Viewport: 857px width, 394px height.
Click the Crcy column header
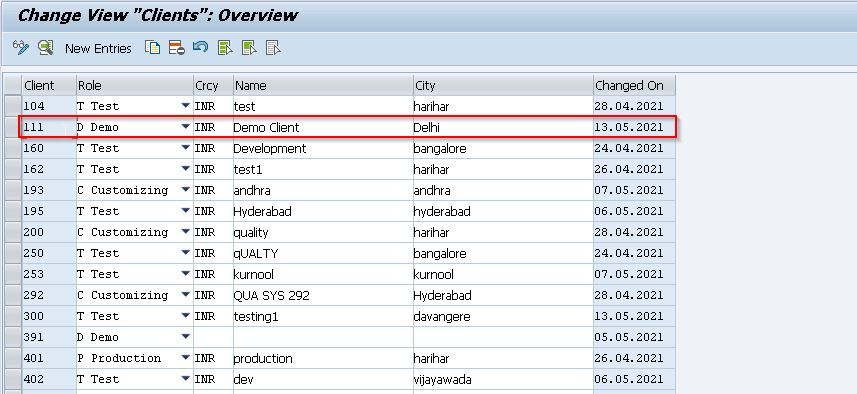point(213,86)
